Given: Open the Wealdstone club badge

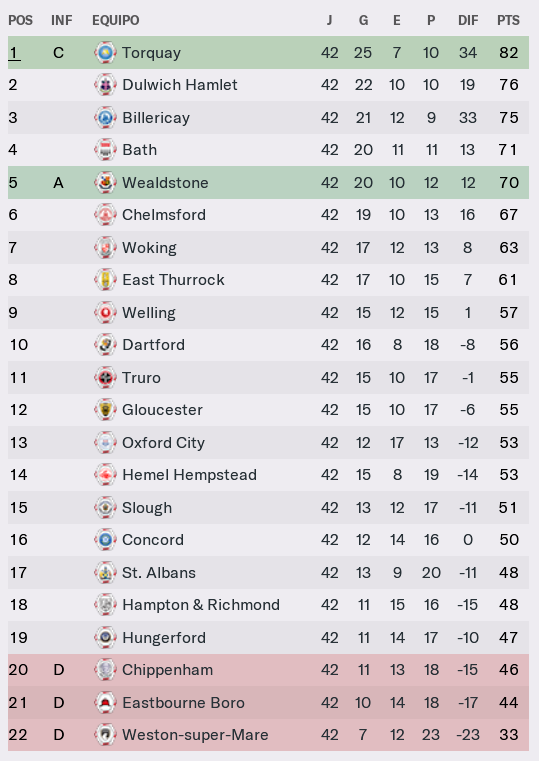Looking at the screenshot, I should pos(105,182).
